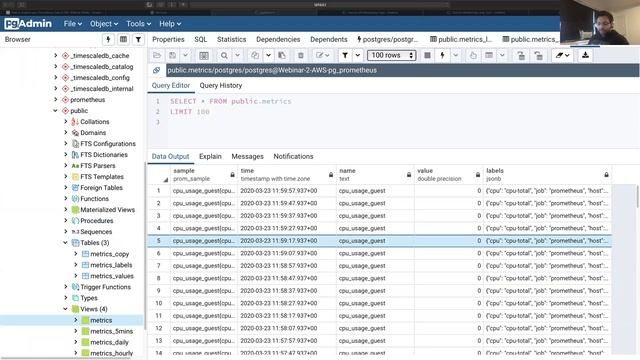The image size is (640, 360).
Task: Click the Find magnifier icon
Action: click(x=224, y=55)
